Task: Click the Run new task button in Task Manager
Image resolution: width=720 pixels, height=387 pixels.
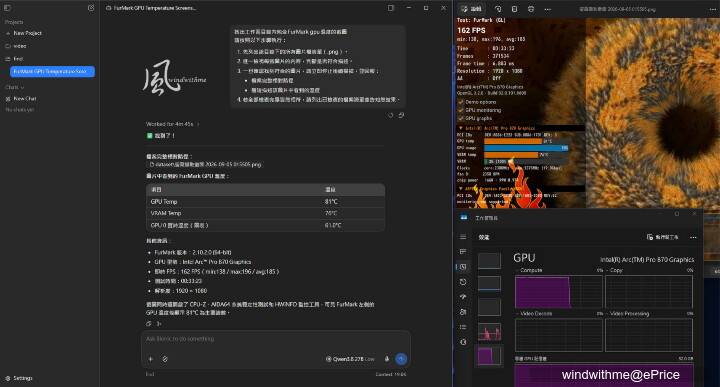Action: (662, 237)
